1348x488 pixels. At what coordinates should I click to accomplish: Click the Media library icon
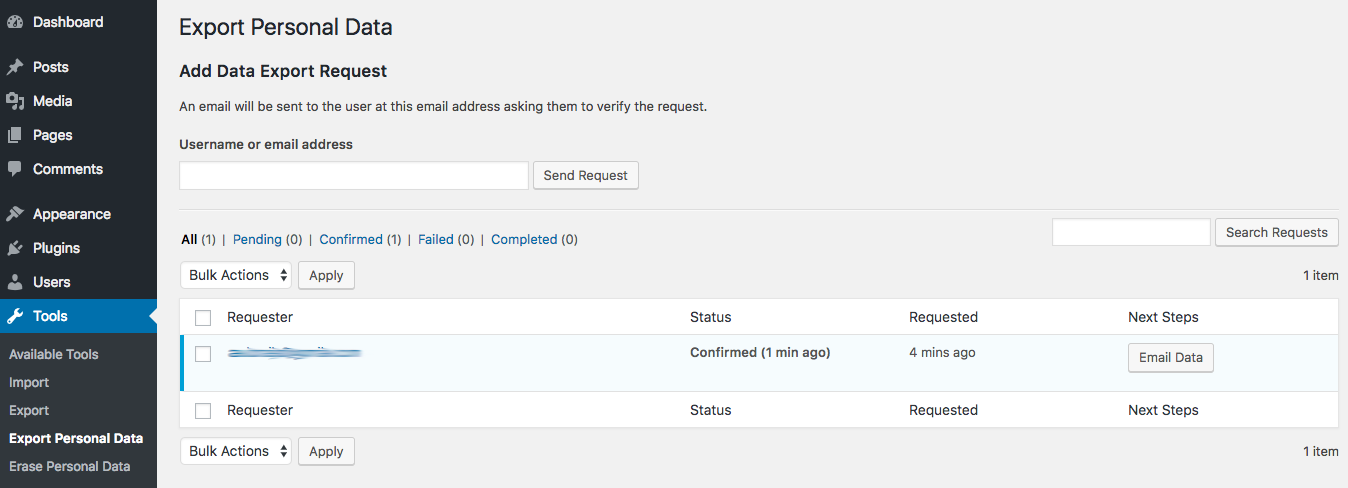click(15, 101)
